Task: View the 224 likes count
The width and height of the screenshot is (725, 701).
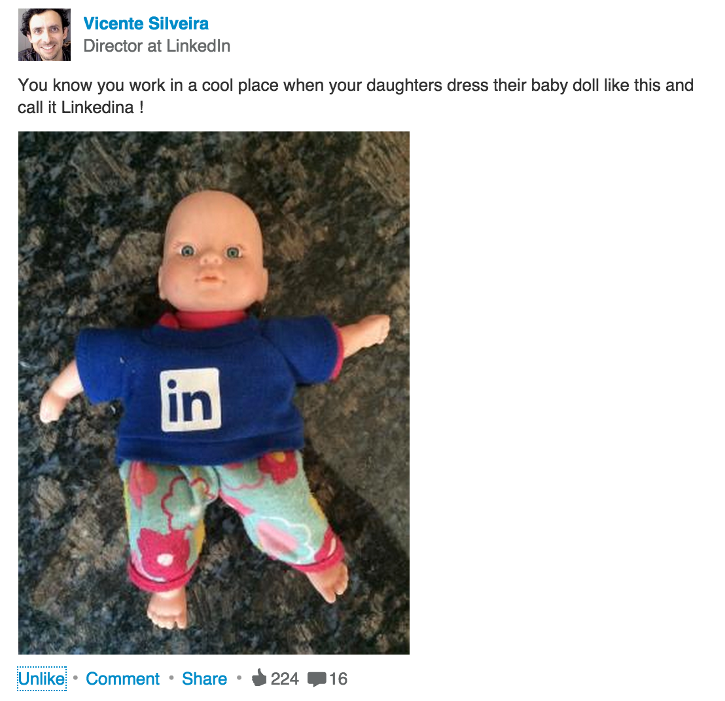Action: pyautogui.click(x=285, y=679)
